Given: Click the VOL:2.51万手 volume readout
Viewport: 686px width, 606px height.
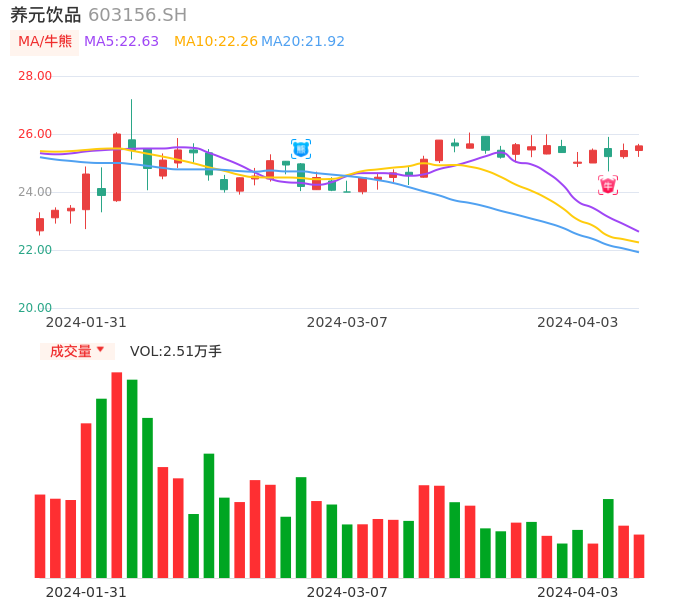Looking at the screenshot, I should (176, 351).
